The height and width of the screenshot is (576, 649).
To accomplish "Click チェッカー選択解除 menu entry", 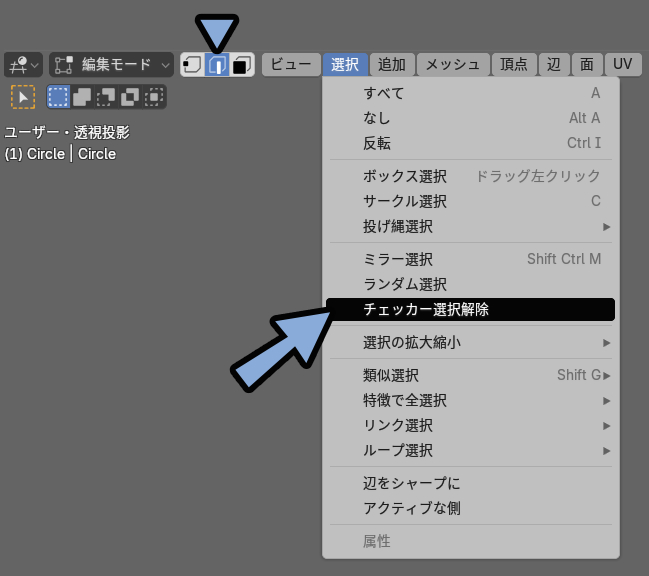I will click(471, 309).
